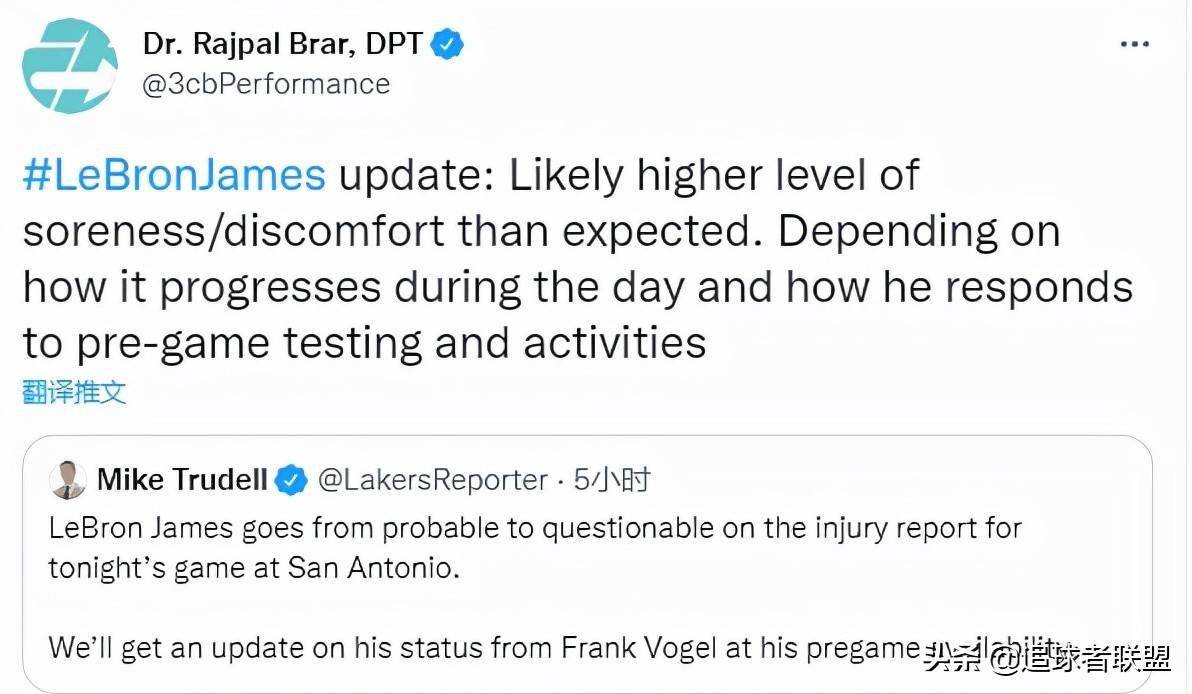Screen dimensions: 1192x694
Task: Open the Dr. Rajpal Brar, DPT display name
Action: click(282, 44)
